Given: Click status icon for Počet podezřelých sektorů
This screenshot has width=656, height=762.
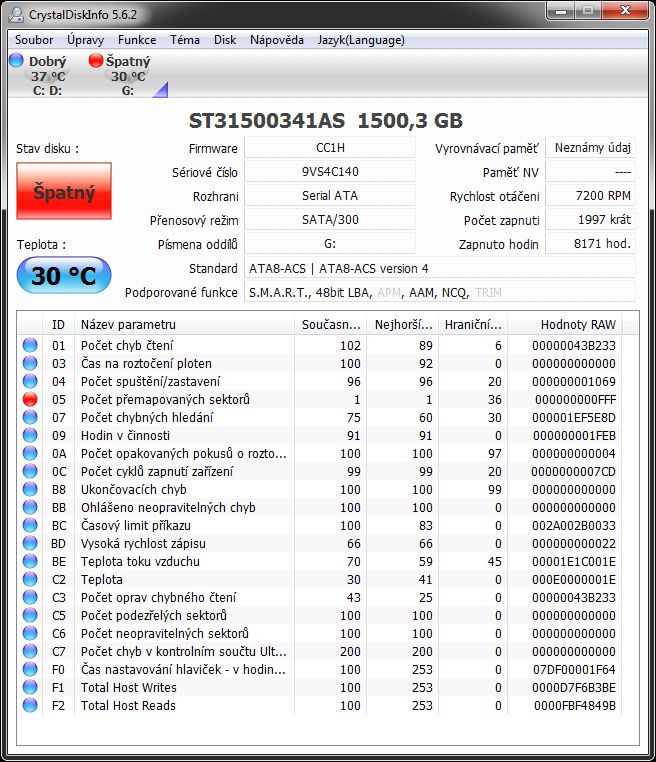Looking at the screenshot, I should pyautogui.click(x=30, y=615).
